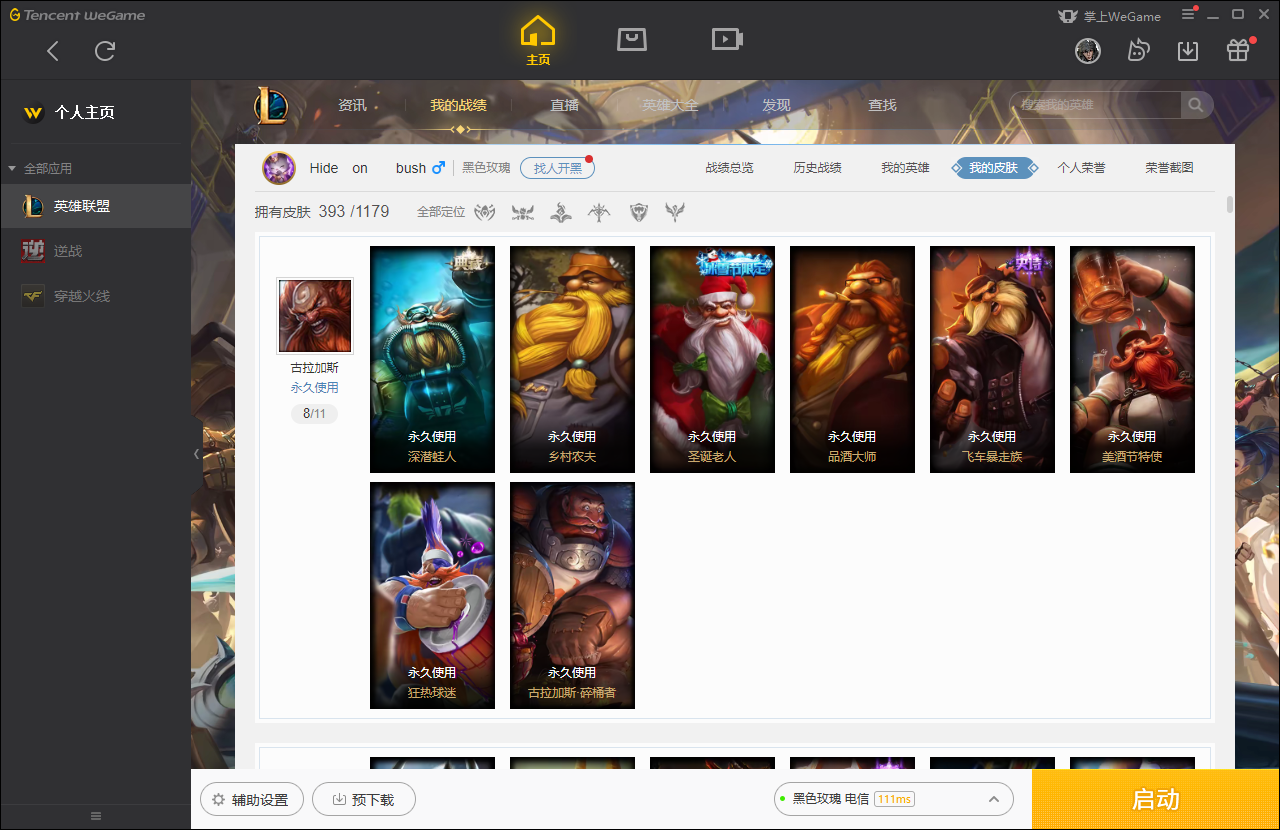Open the gift box icon

click(1238, 51)
